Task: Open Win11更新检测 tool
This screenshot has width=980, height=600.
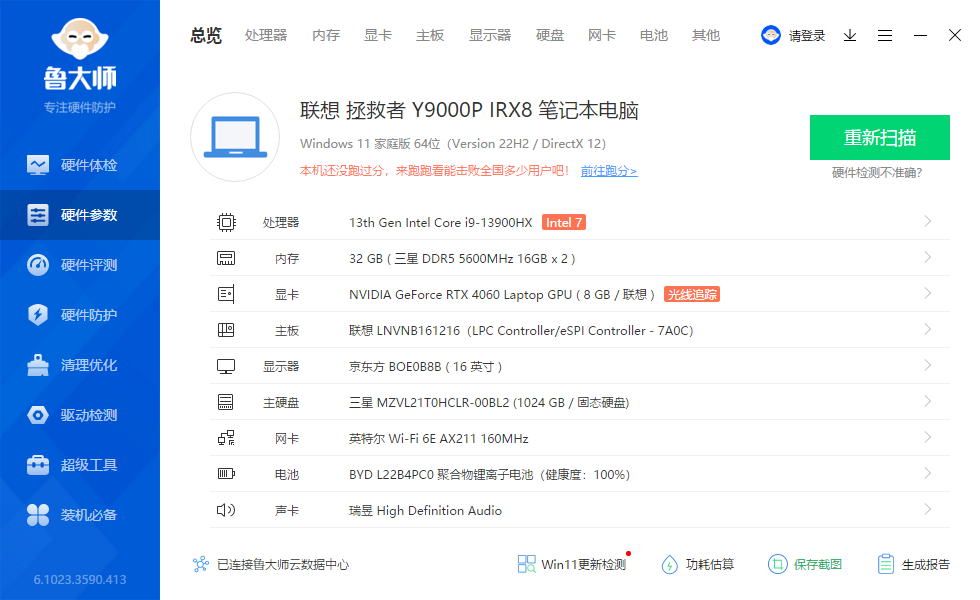Action: [572, 564]
